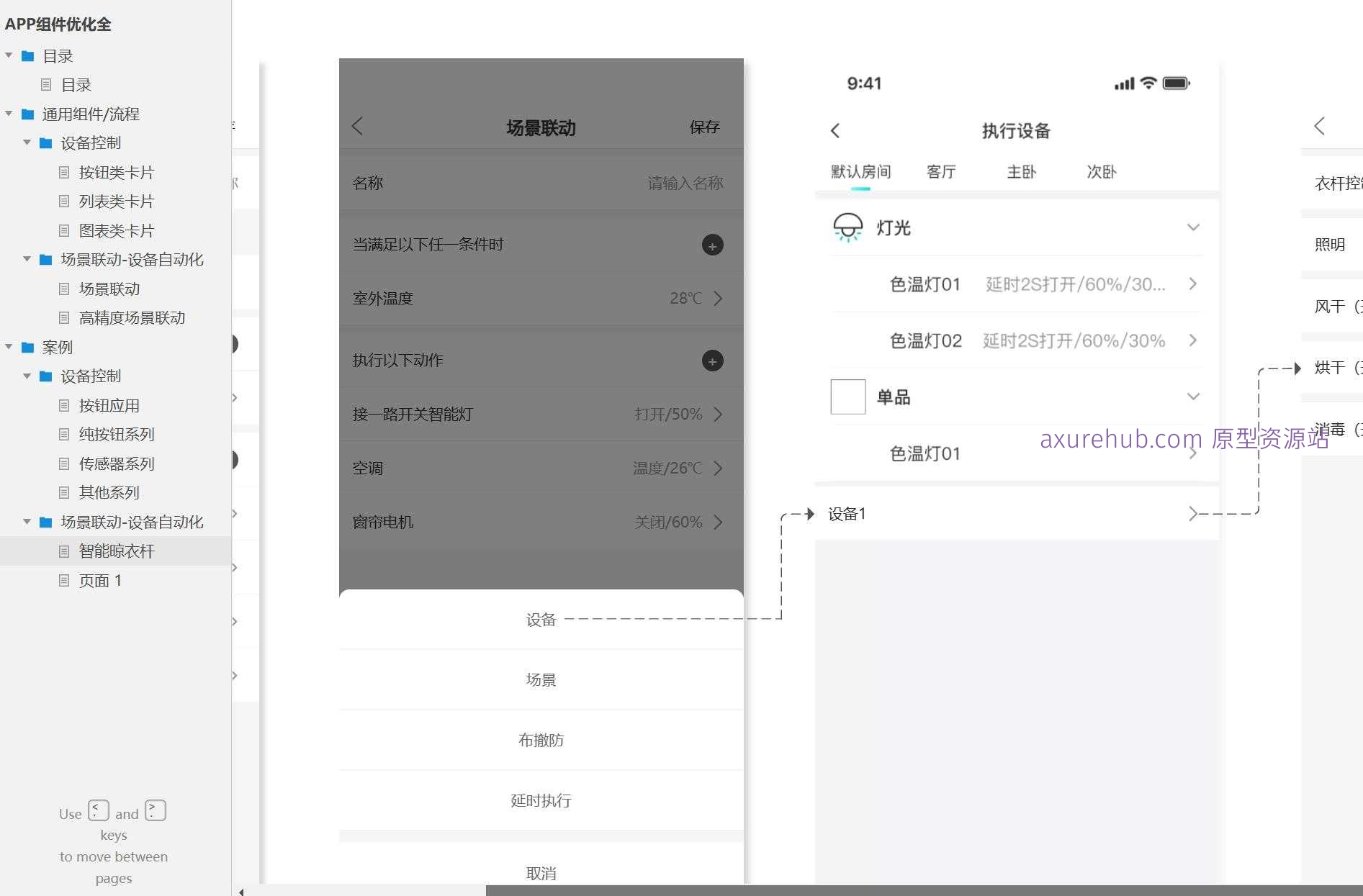The image size is (1363, 896).
Task: Click the lamp icon next to 灯光
Action: click(847, 227)
